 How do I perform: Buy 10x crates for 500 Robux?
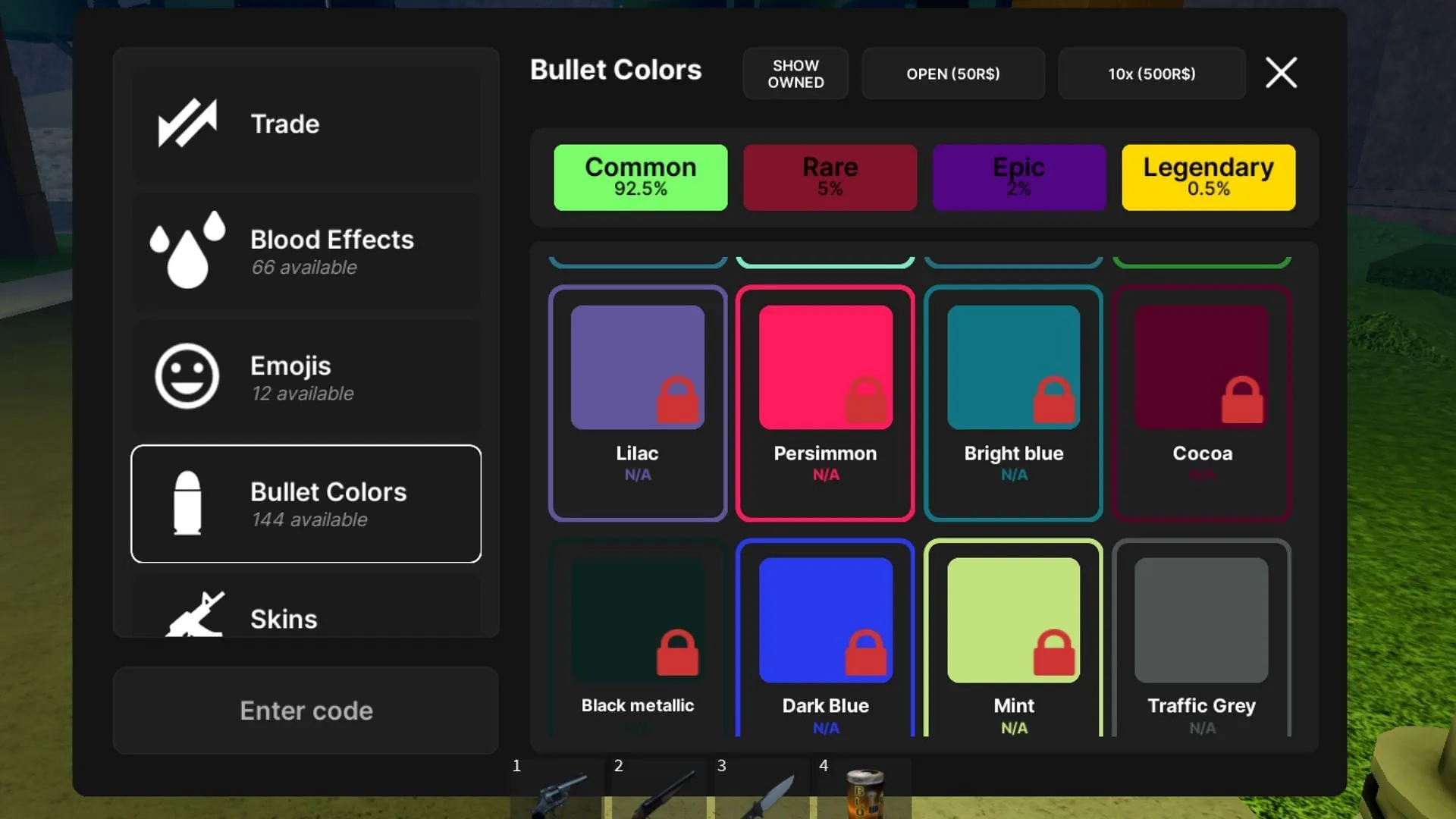pos(1151,74)
